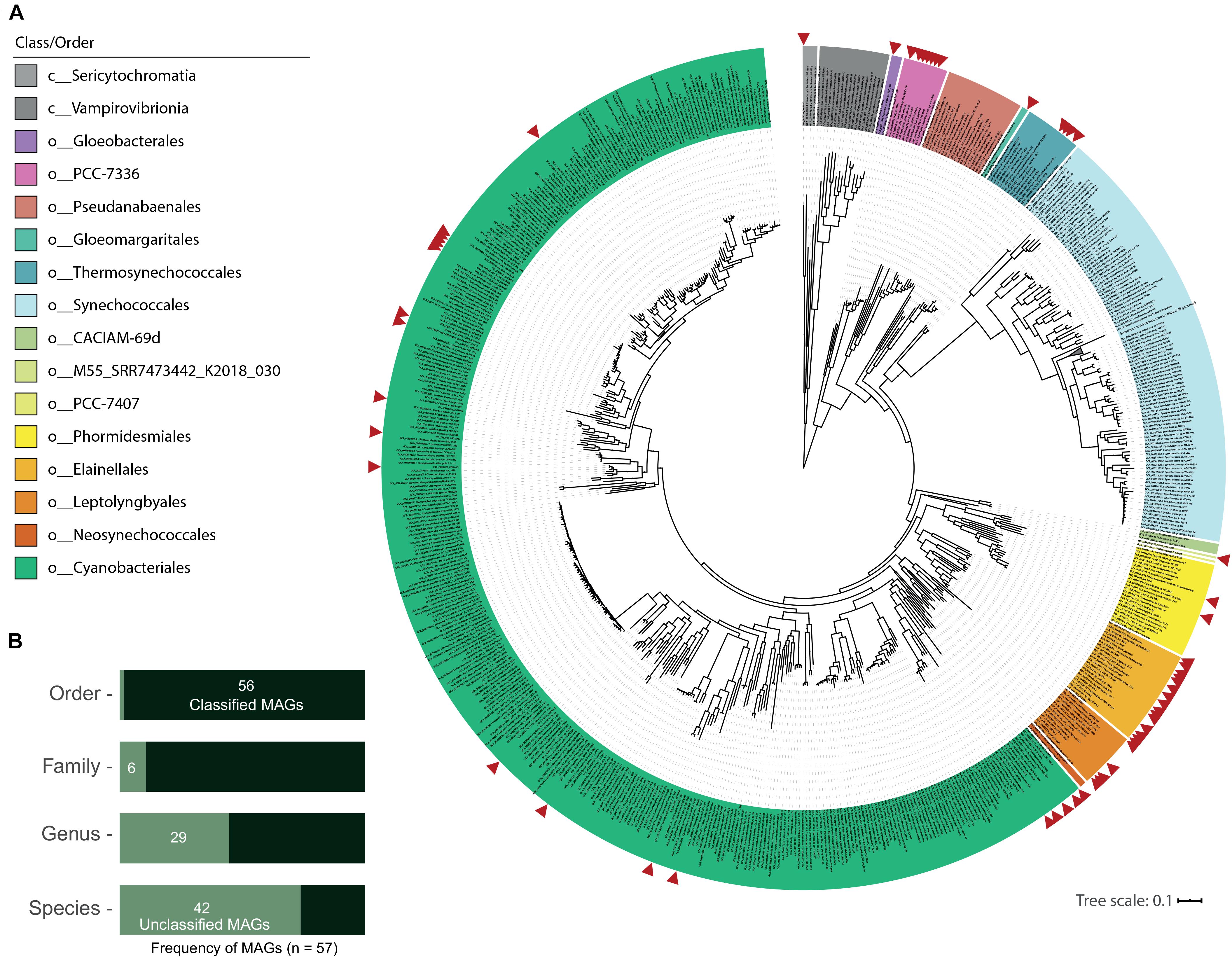Click the 'o__PCC-7407' legend label
Screen dimensions: 1232x958
tap(94, 403)
